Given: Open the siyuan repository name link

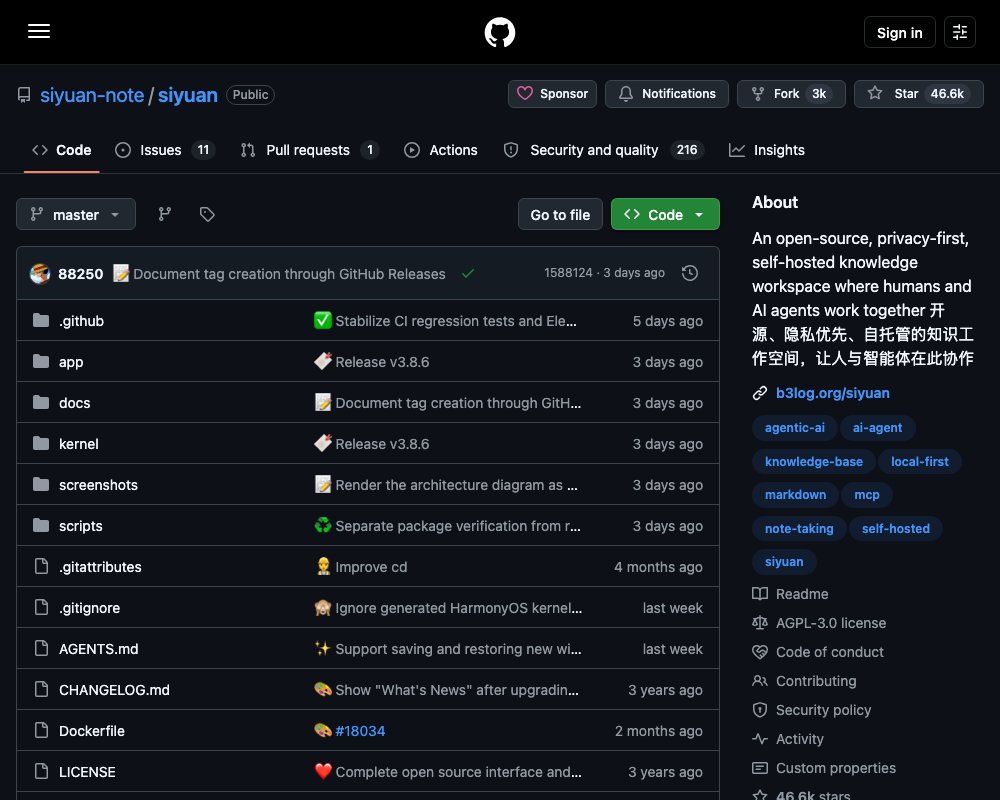Looking at the screenshot, I should pos(188,95).
